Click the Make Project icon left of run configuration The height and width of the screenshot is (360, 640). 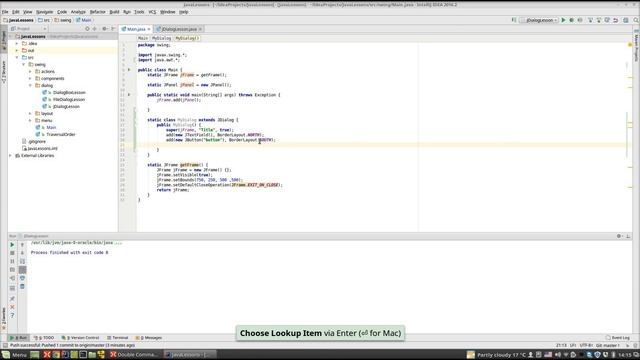point(514,20)
